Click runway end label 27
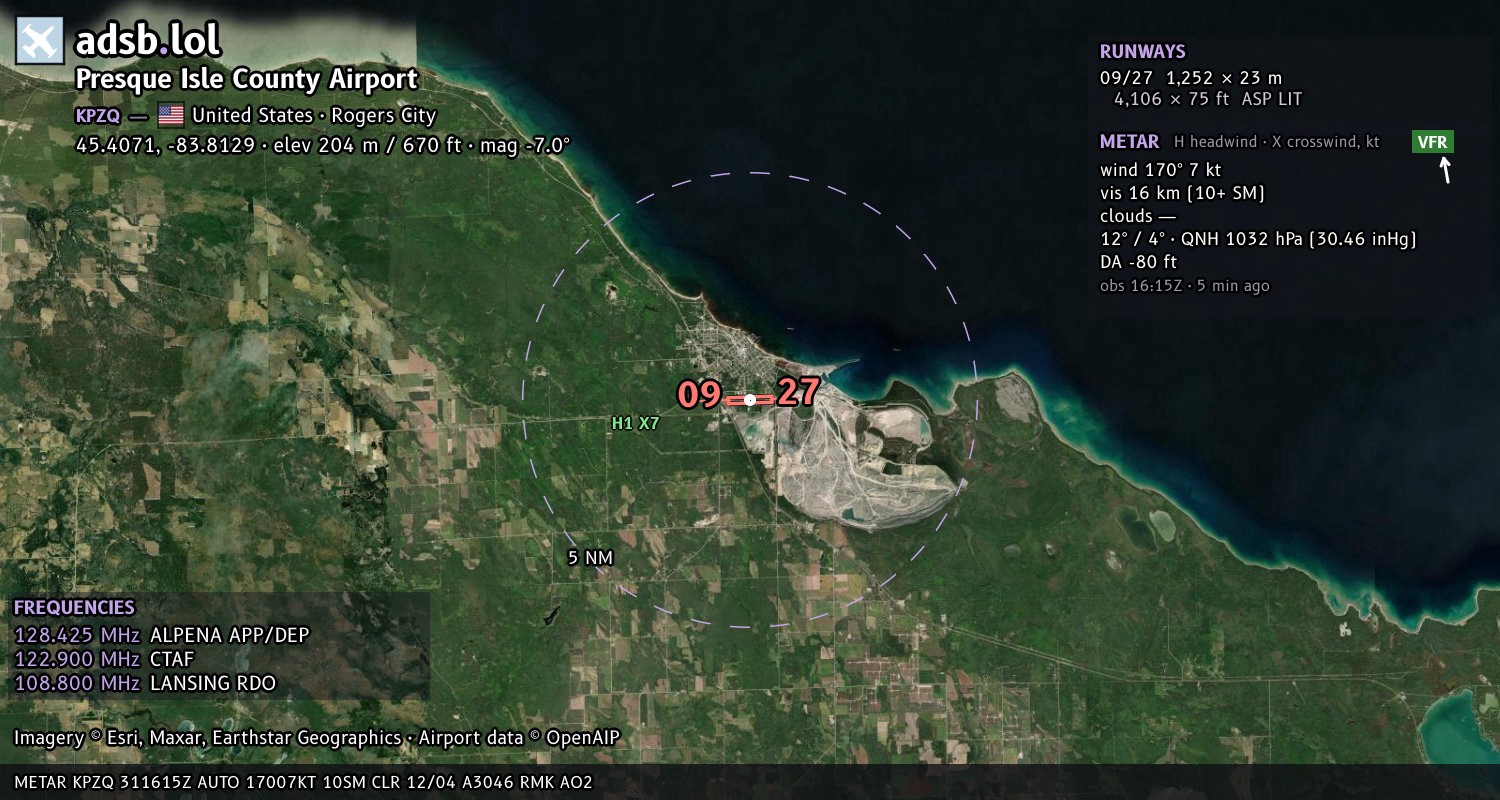Image resolution: width=1500 pixels, height=800 pixels. pos(798,392)
